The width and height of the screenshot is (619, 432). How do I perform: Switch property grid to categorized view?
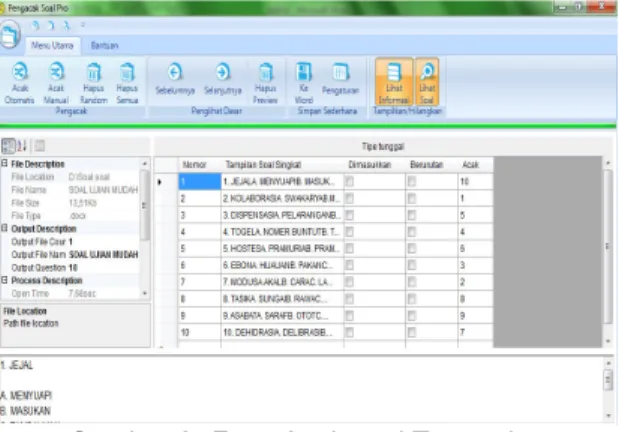tap(8, 146)
